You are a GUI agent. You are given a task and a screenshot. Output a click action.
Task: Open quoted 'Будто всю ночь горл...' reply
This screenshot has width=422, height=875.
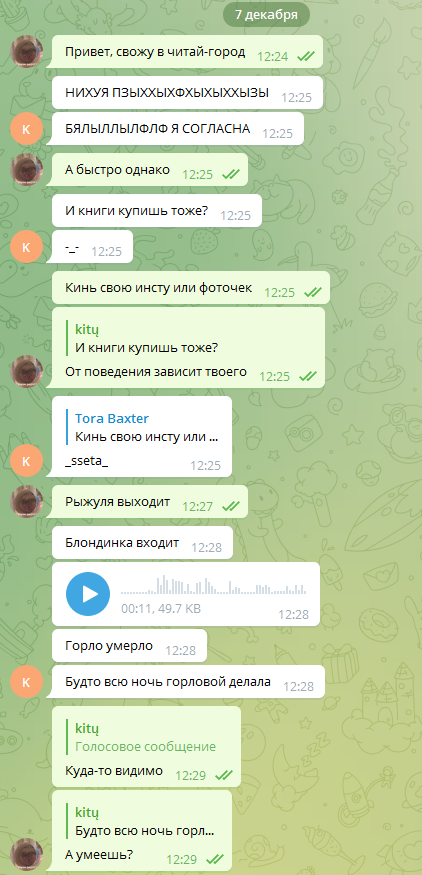click(144, 821)
